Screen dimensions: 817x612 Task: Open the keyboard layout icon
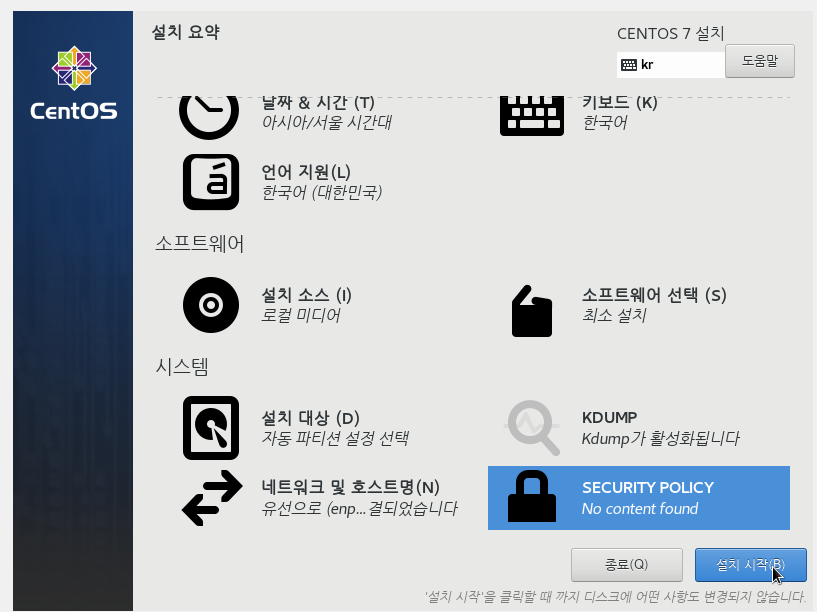pos(531,117)
